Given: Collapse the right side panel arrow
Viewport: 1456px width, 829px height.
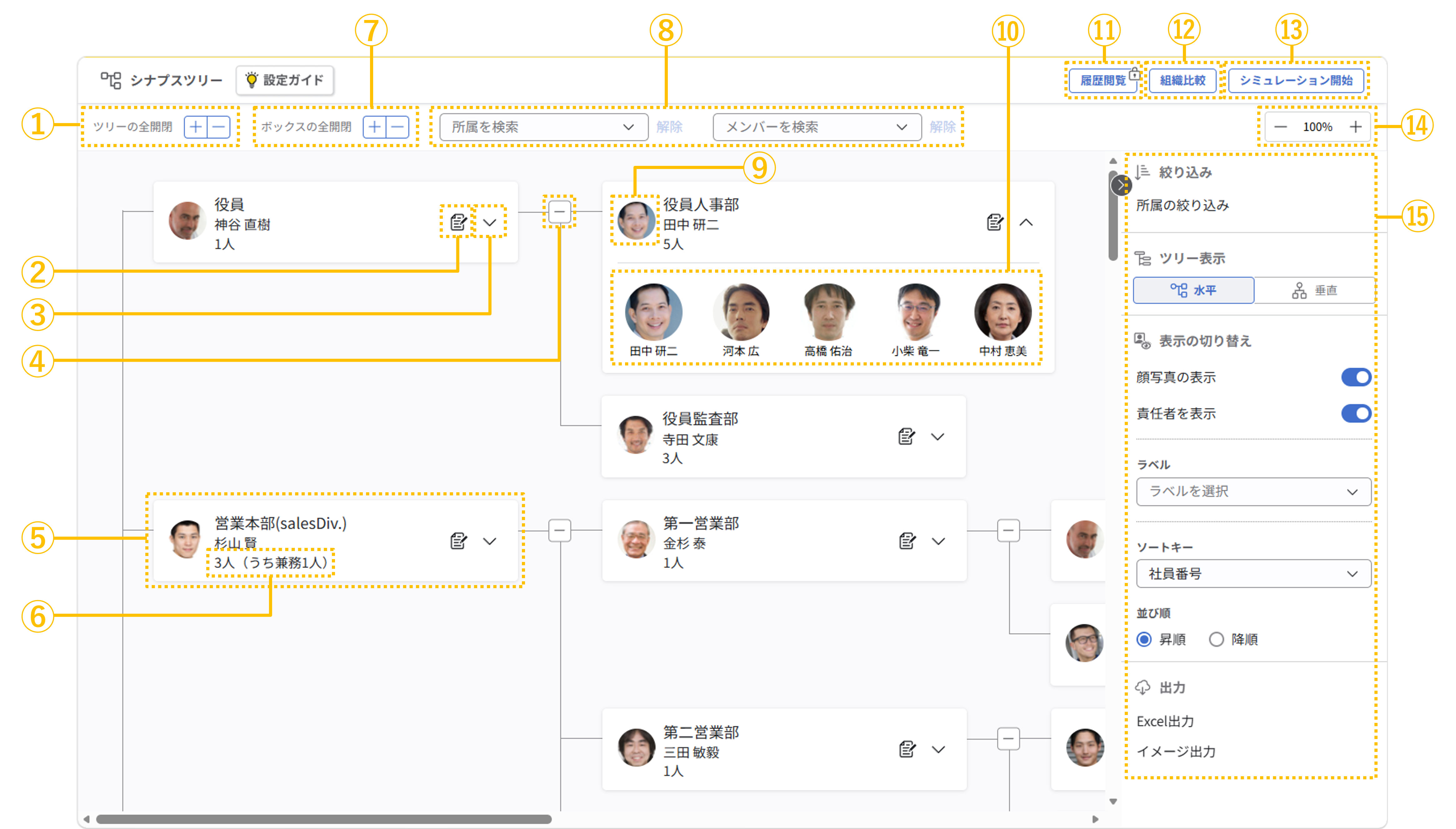Looking at the screenshot, I should tap(1121, 185).
